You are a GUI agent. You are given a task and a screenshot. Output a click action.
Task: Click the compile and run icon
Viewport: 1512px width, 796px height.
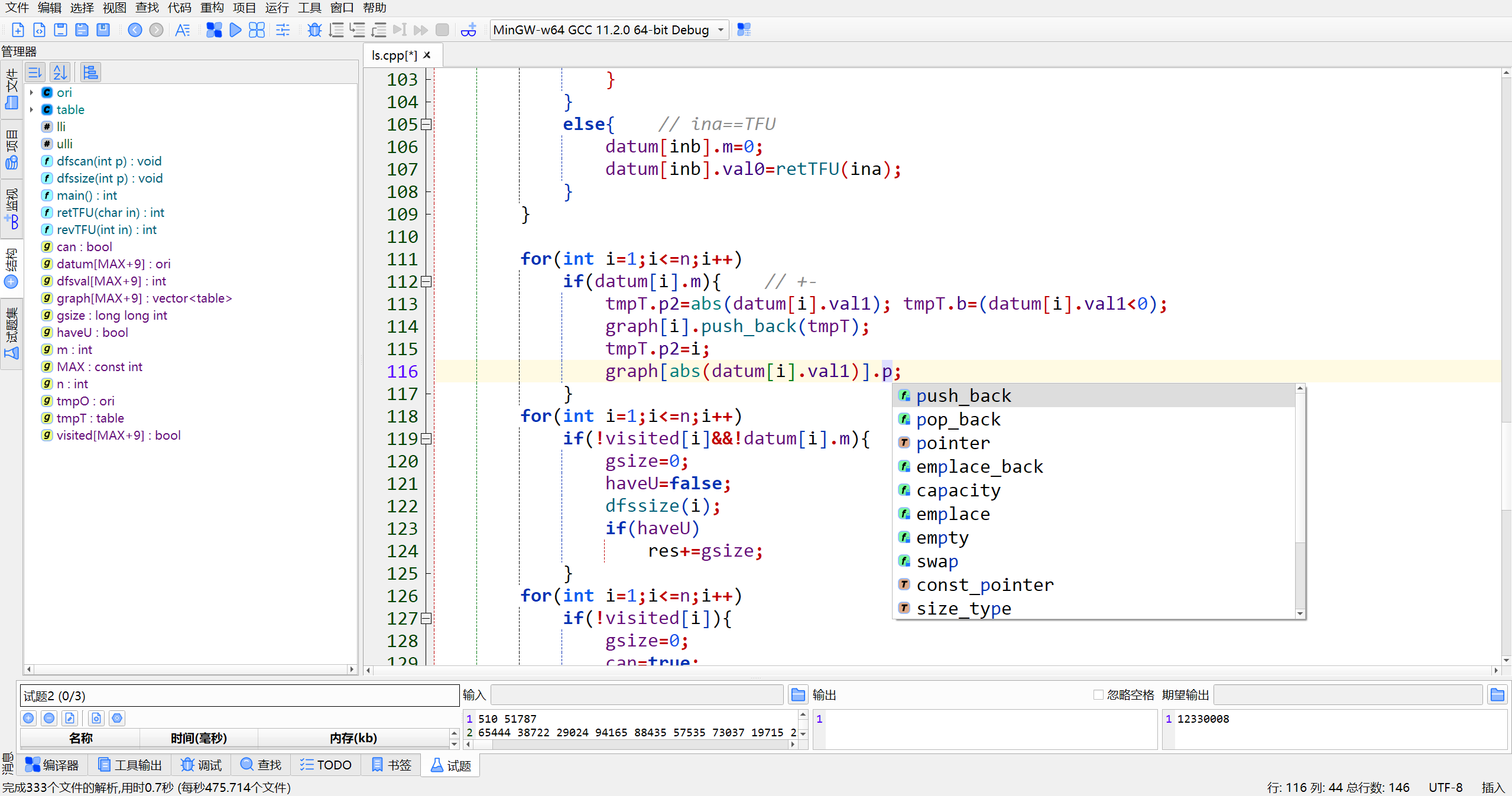(x=257, y=30)
